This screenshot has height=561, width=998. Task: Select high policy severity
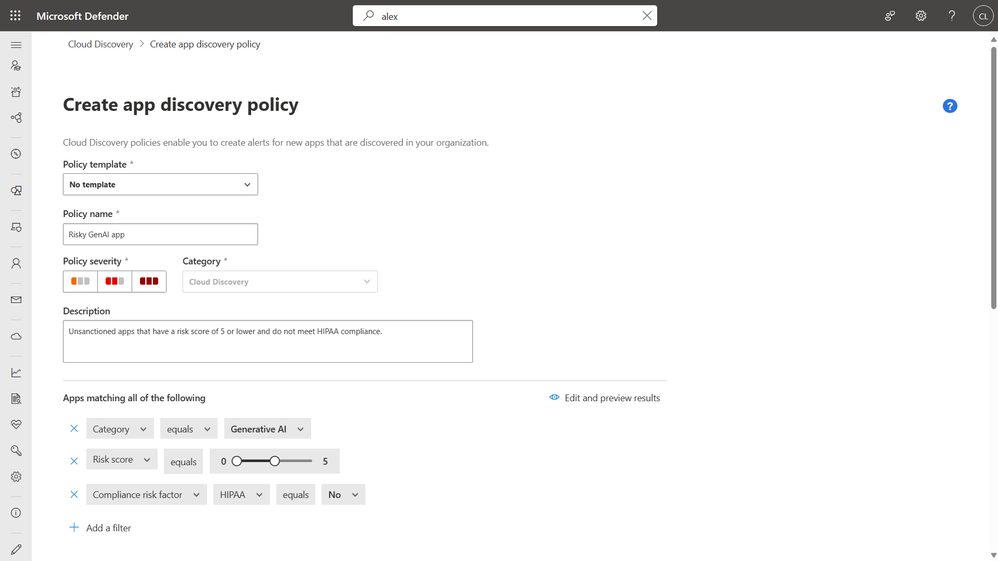(x=149, y=282)
